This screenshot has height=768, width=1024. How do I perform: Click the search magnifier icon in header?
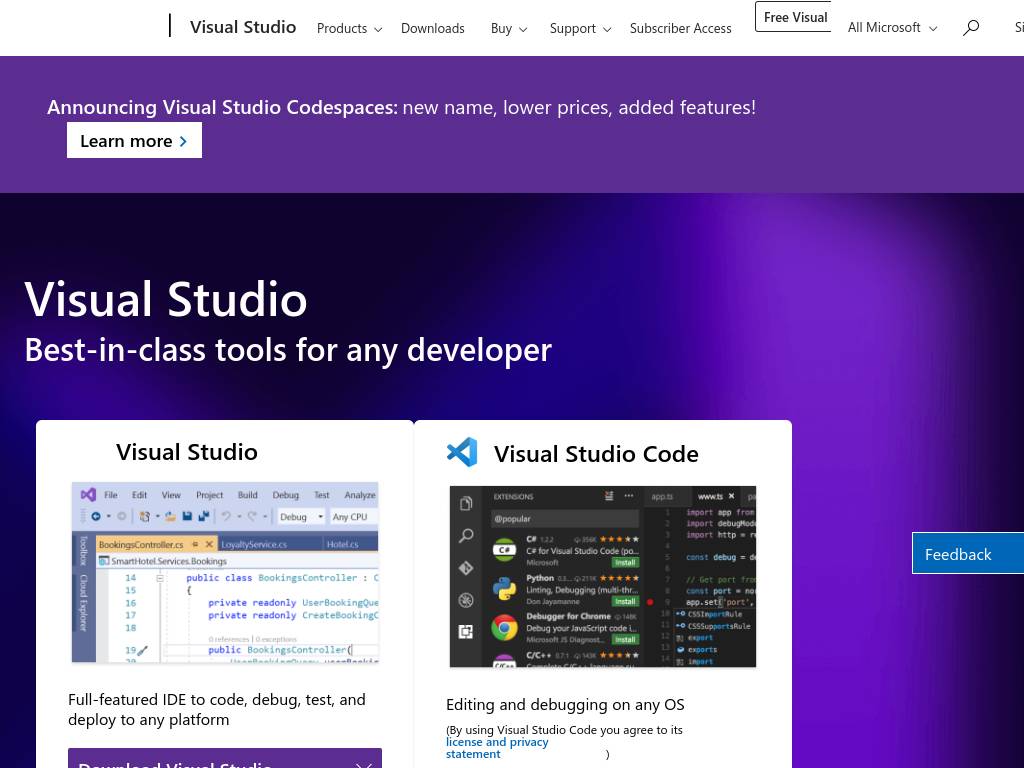click(970, 28)
